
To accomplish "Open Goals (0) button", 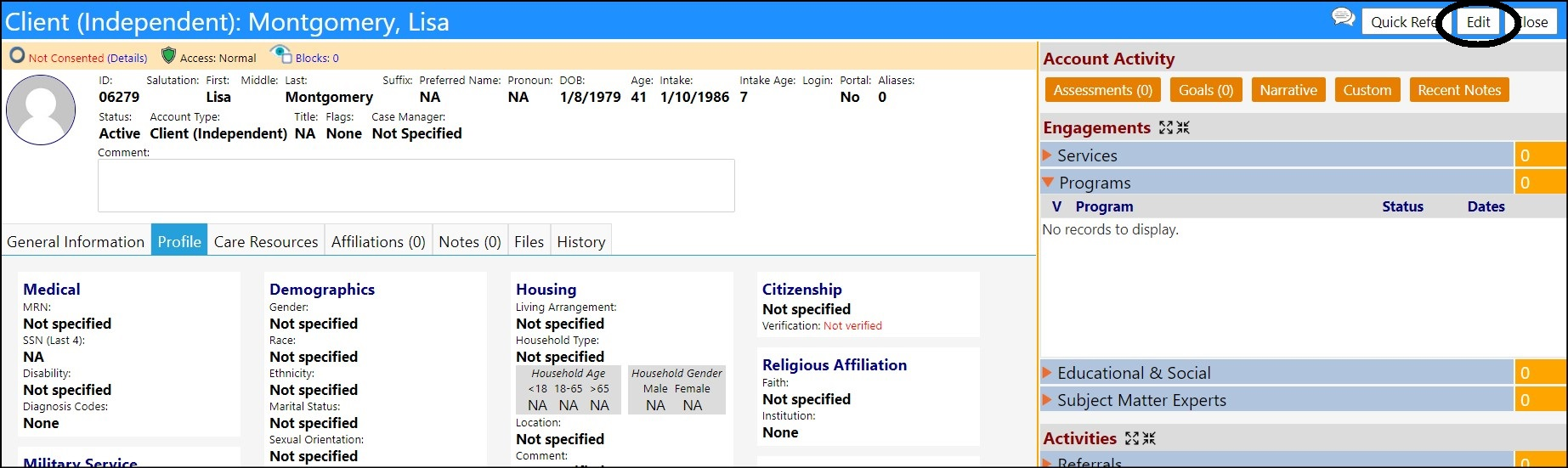I will click(1205, 90).
